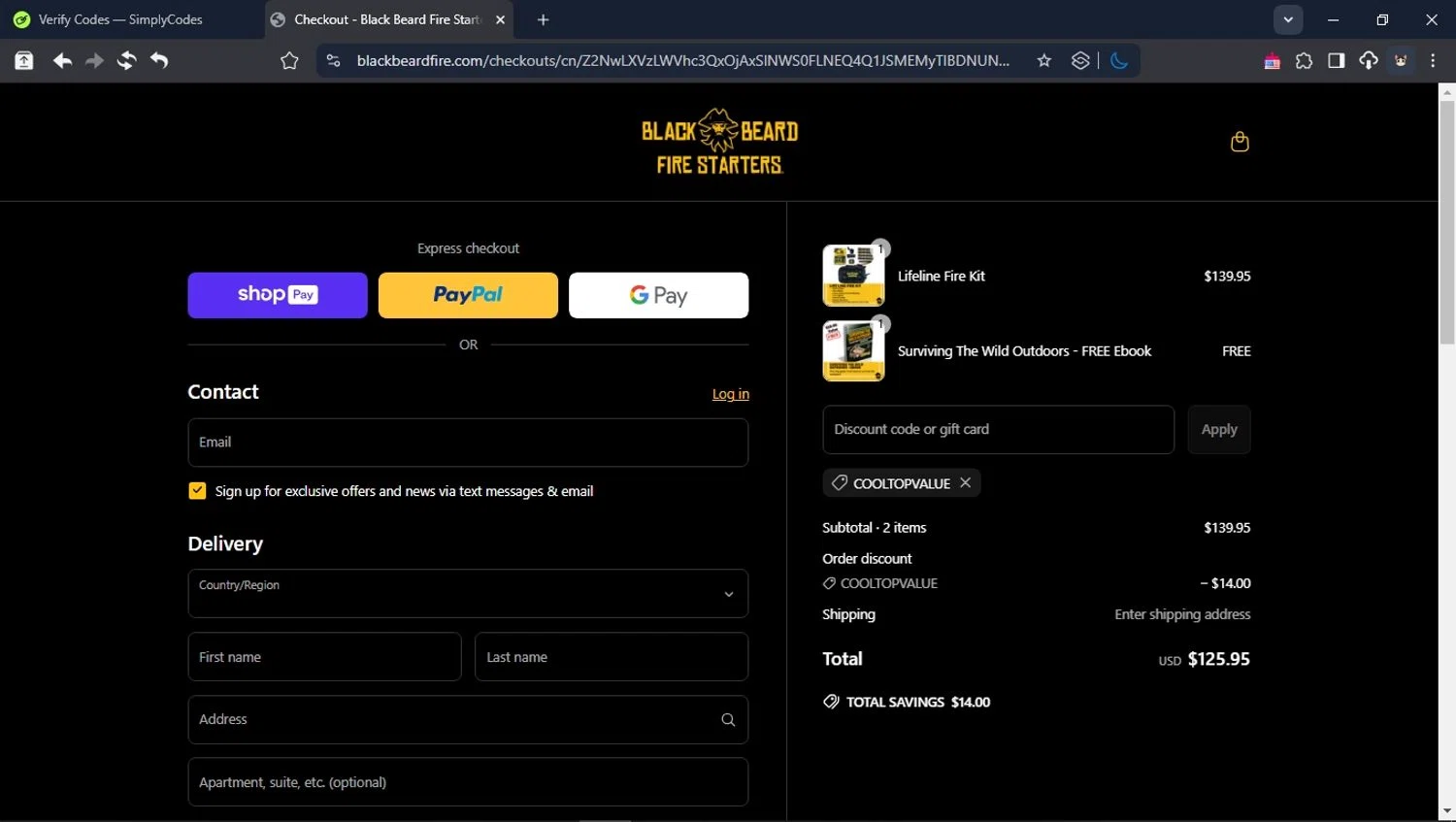This screenshot has width=1456, height=822.
Task: Select the Checkout Black Beard Fire tab
Action: click(388, 19)
